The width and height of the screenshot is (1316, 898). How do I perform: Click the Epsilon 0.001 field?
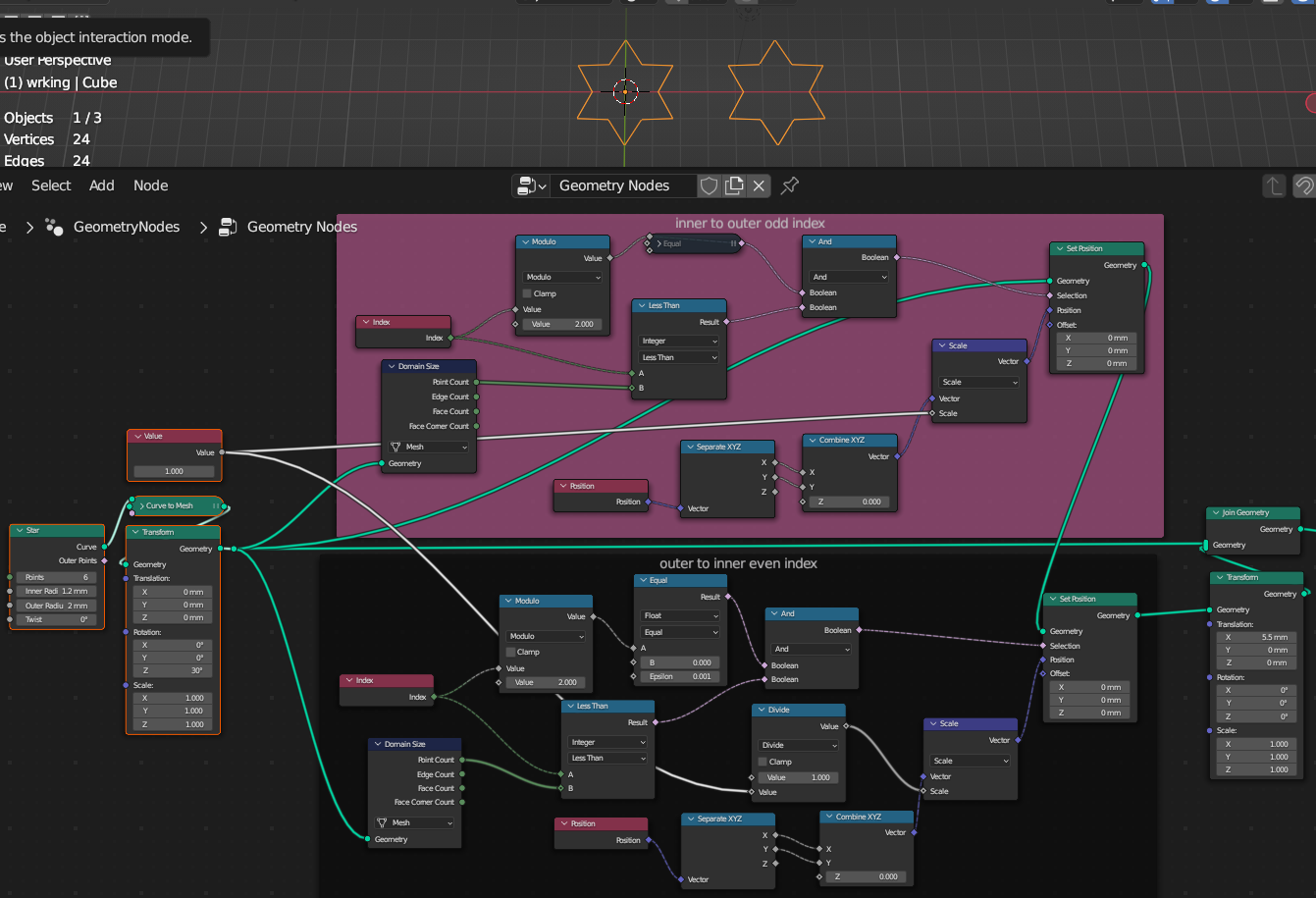click(x=680, y=676)
